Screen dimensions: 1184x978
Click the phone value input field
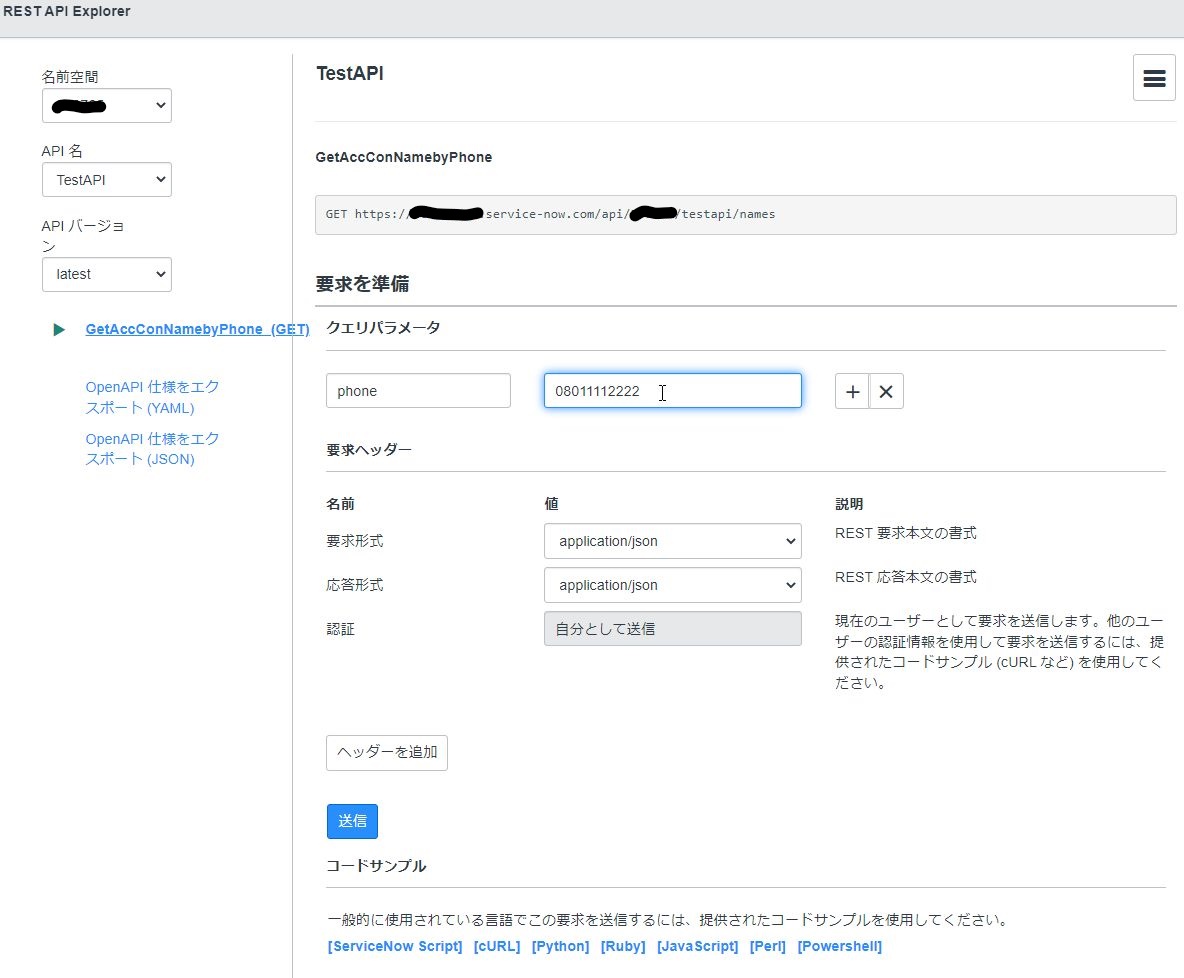(x=672, y=391)
